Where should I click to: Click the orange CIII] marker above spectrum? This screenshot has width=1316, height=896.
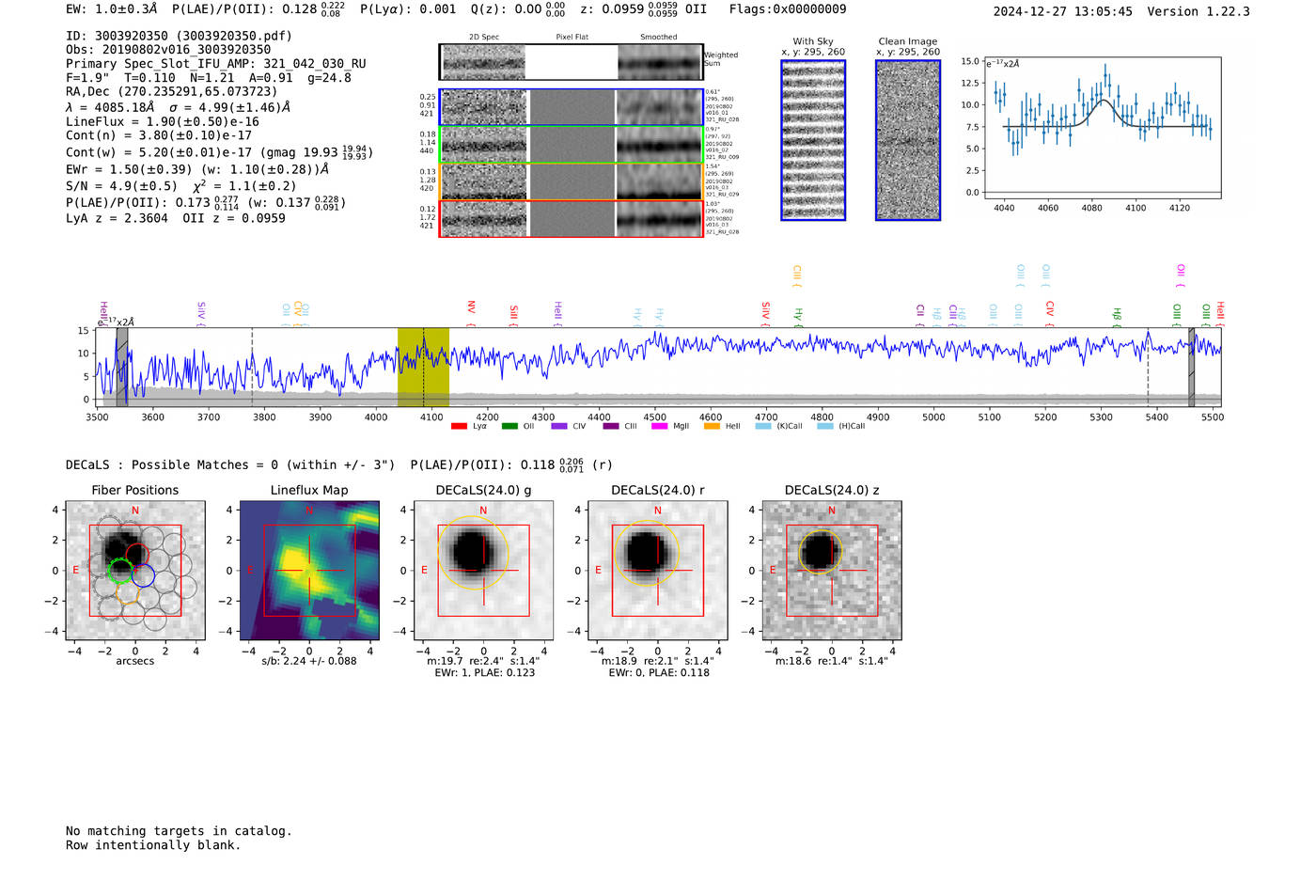pyautogui.click(x=797, y=275)
